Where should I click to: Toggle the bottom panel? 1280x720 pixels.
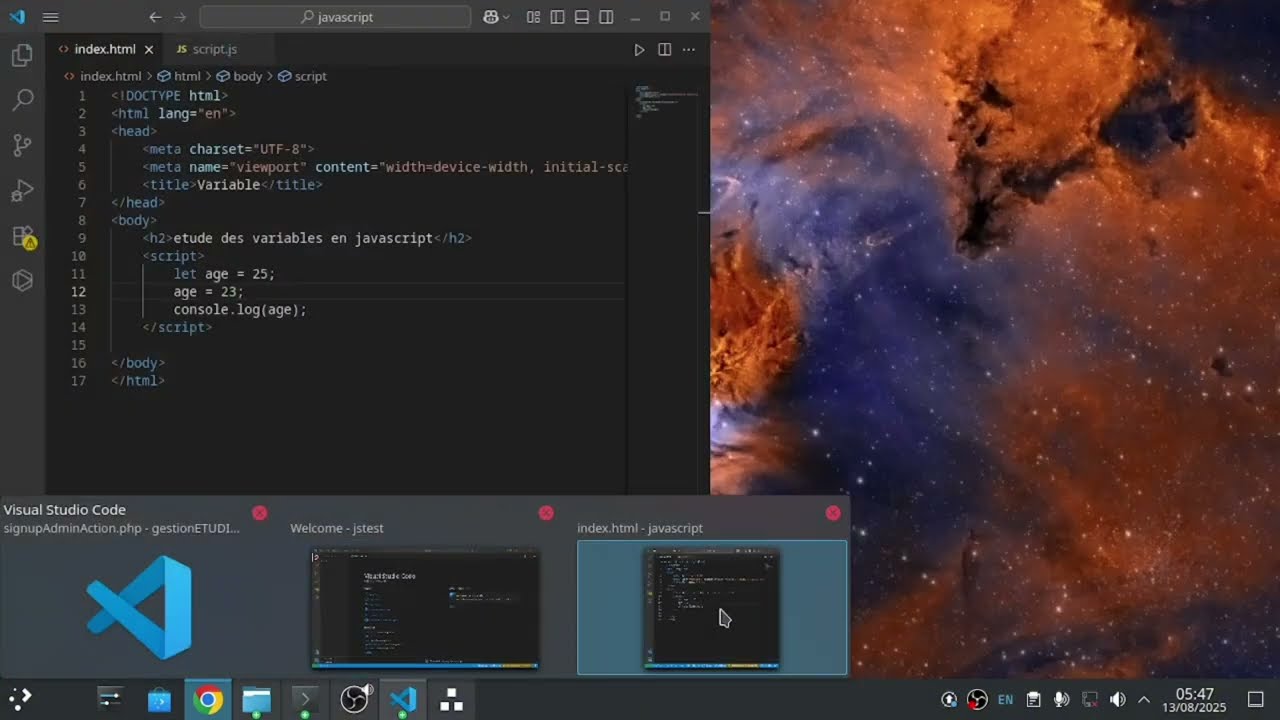[582, 17]
